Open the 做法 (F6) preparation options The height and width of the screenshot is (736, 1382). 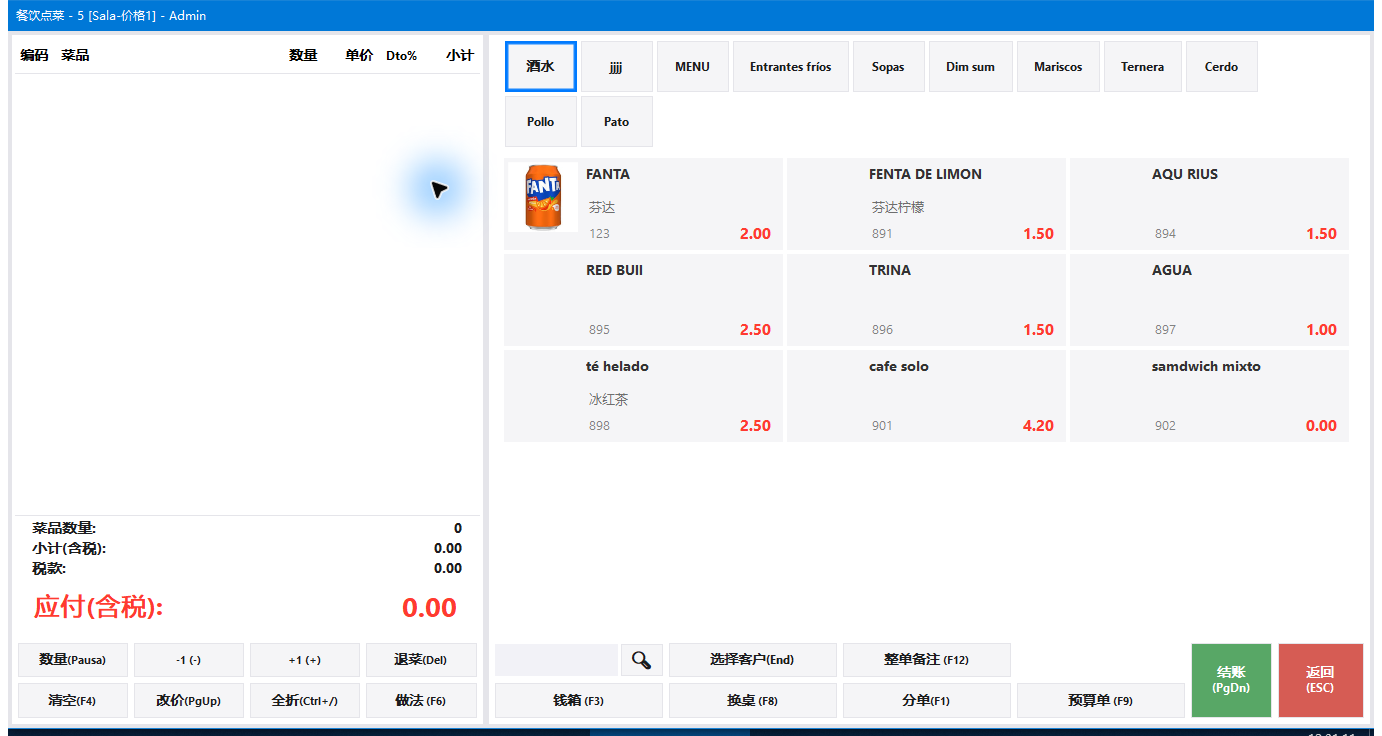tap(421, 701)
